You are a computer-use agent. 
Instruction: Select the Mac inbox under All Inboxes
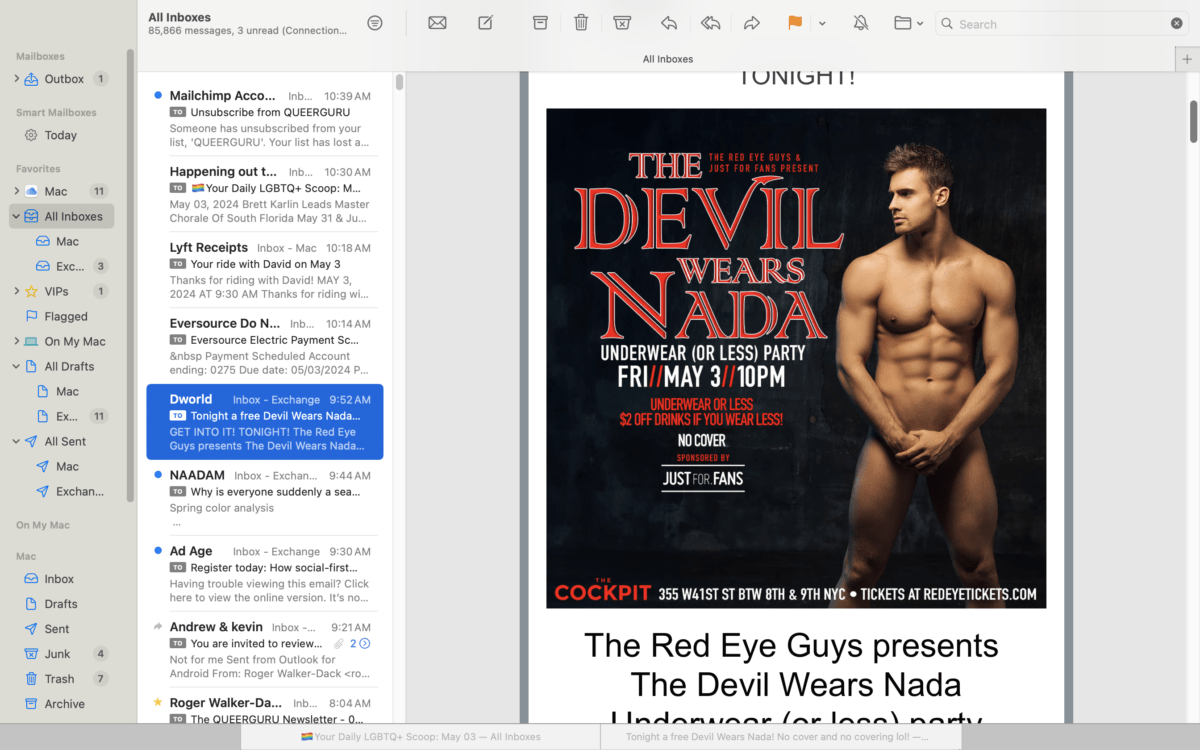point(67,241)
